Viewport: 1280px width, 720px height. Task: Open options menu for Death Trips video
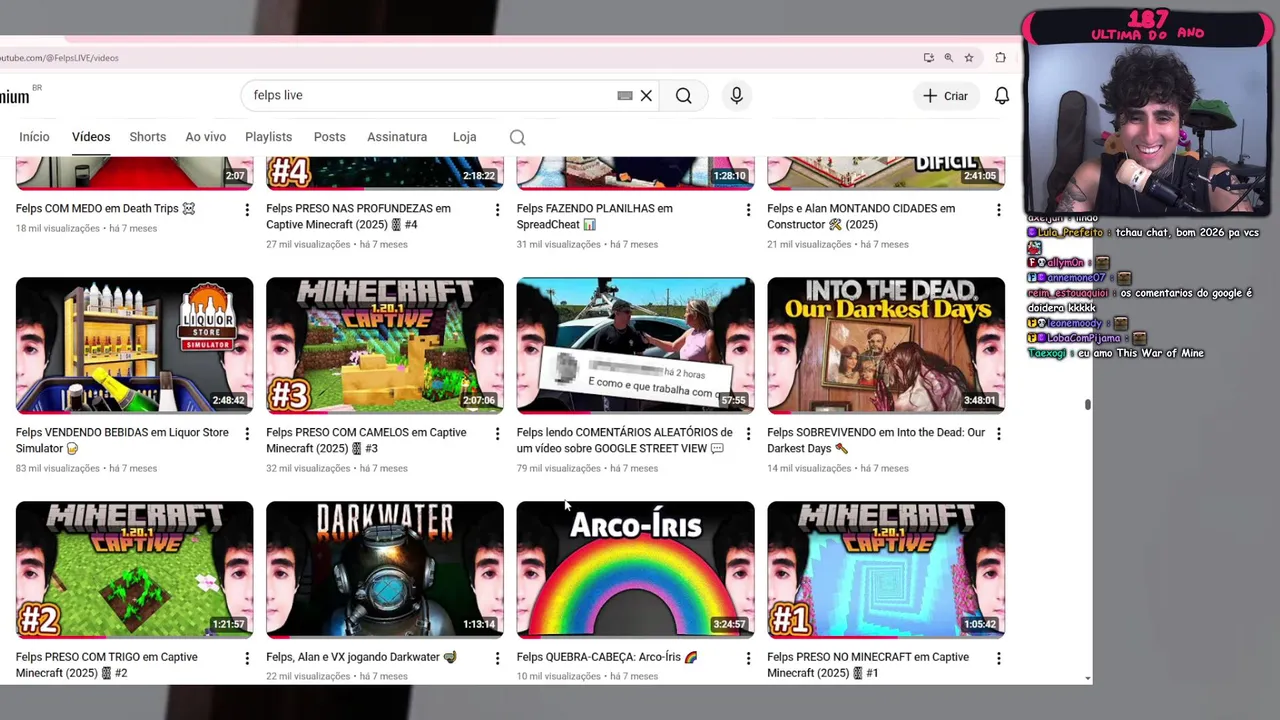(x=247, y=210)
